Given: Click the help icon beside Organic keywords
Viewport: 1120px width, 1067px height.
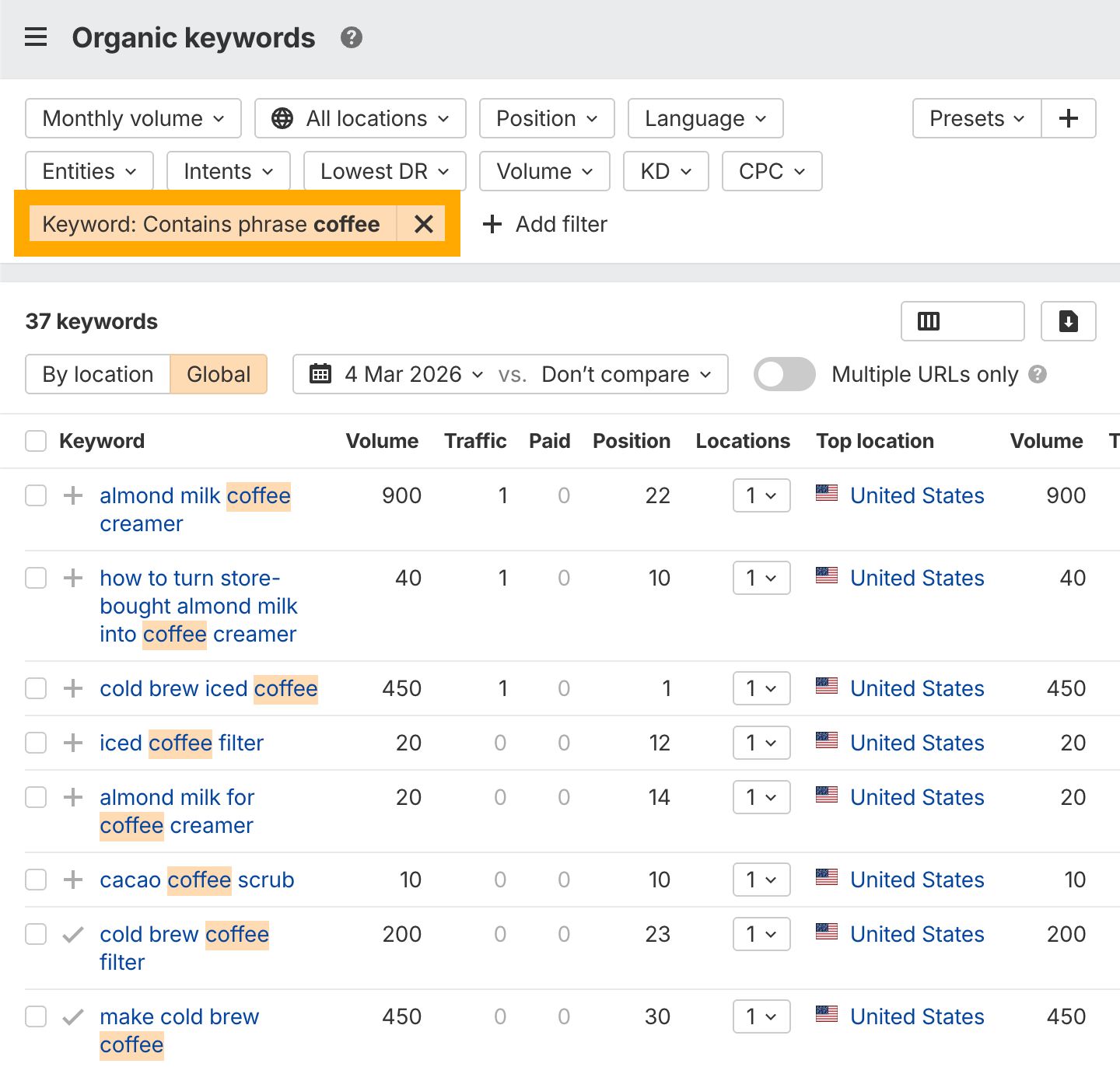Looking at the screenshot, I should (x=352, y=37).
